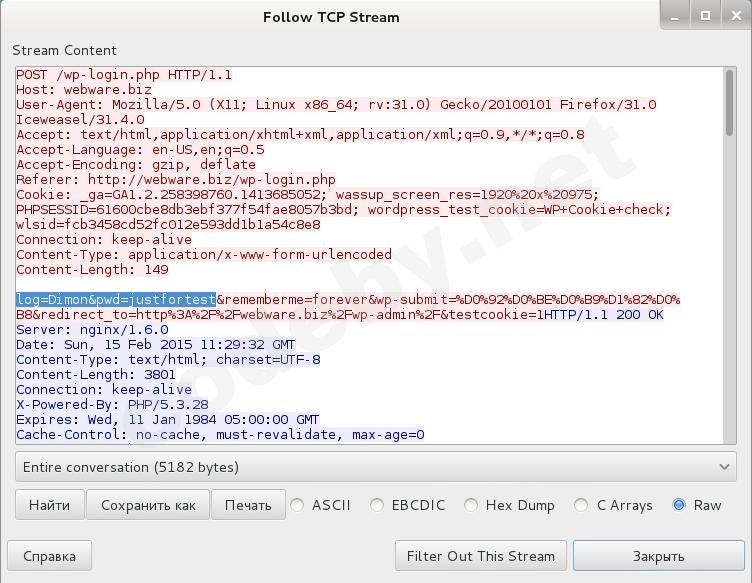Click the 'Server: nginx/1.6.0' line
The width and height of the screenshot is (752, 583).
[x=92, y=329]
